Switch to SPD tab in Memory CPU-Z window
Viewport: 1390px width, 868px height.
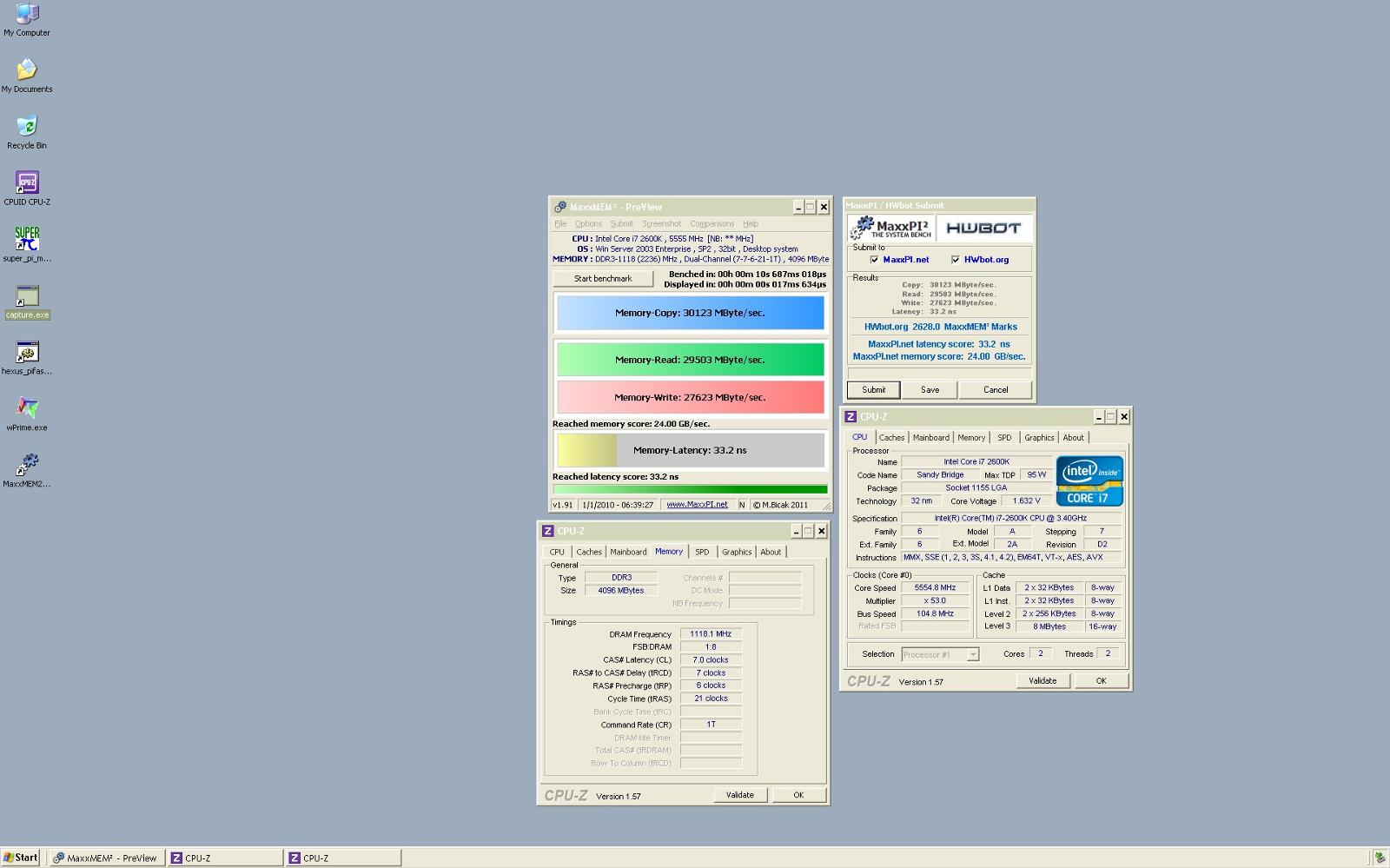[702, 553]
